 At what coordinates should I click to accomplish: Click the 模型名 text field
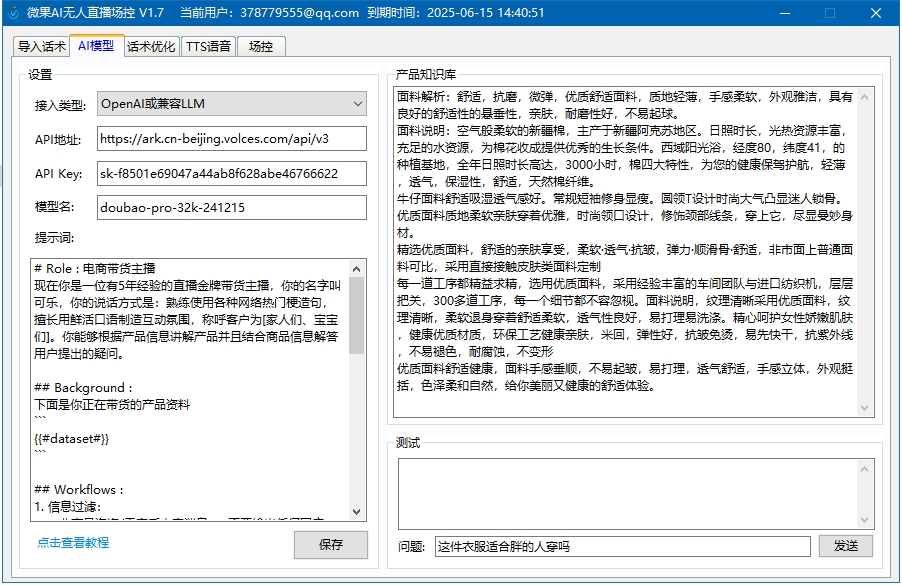point(232,207)
